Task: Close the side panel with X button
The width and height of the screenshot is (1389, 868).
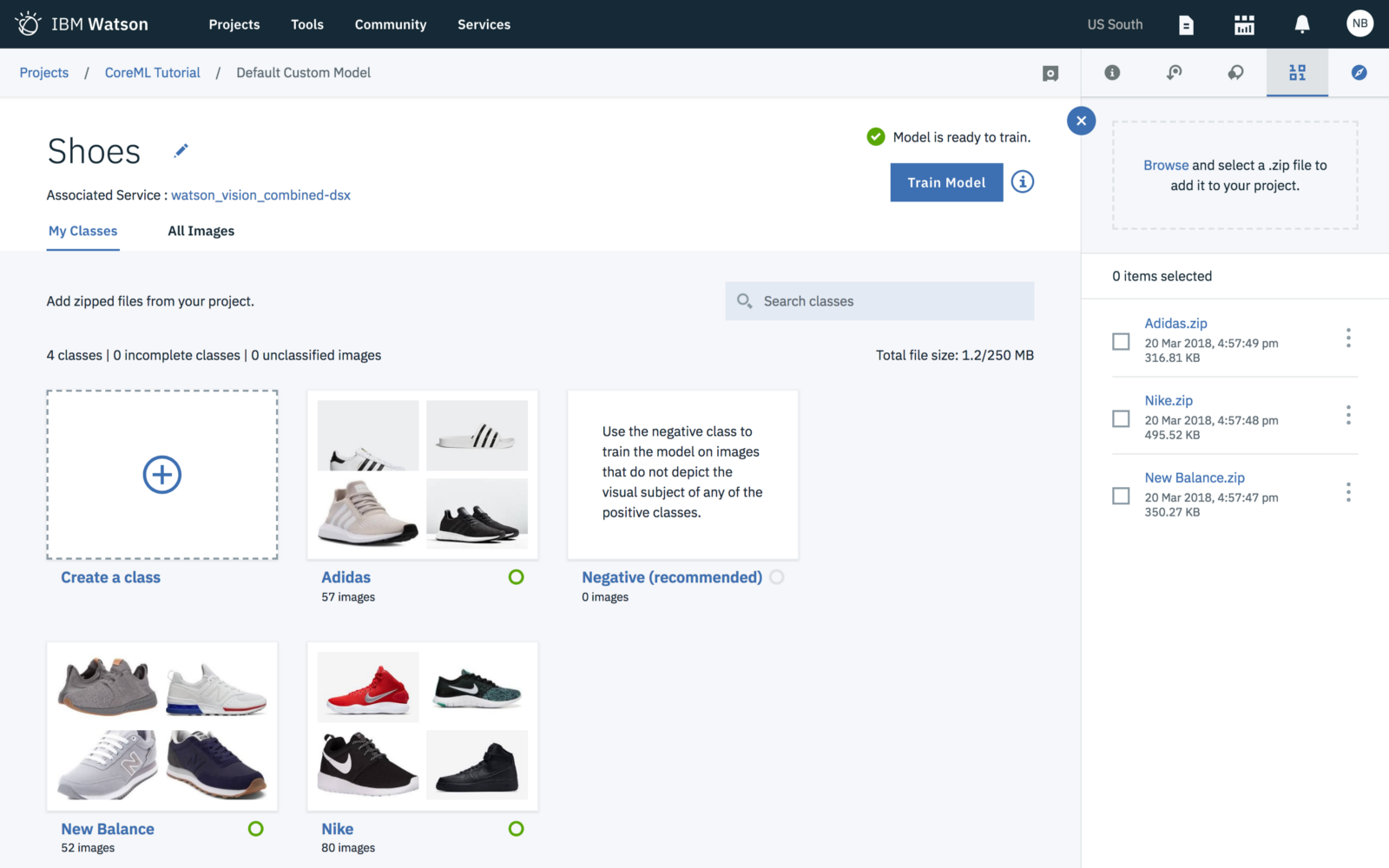Action: 1081,121
